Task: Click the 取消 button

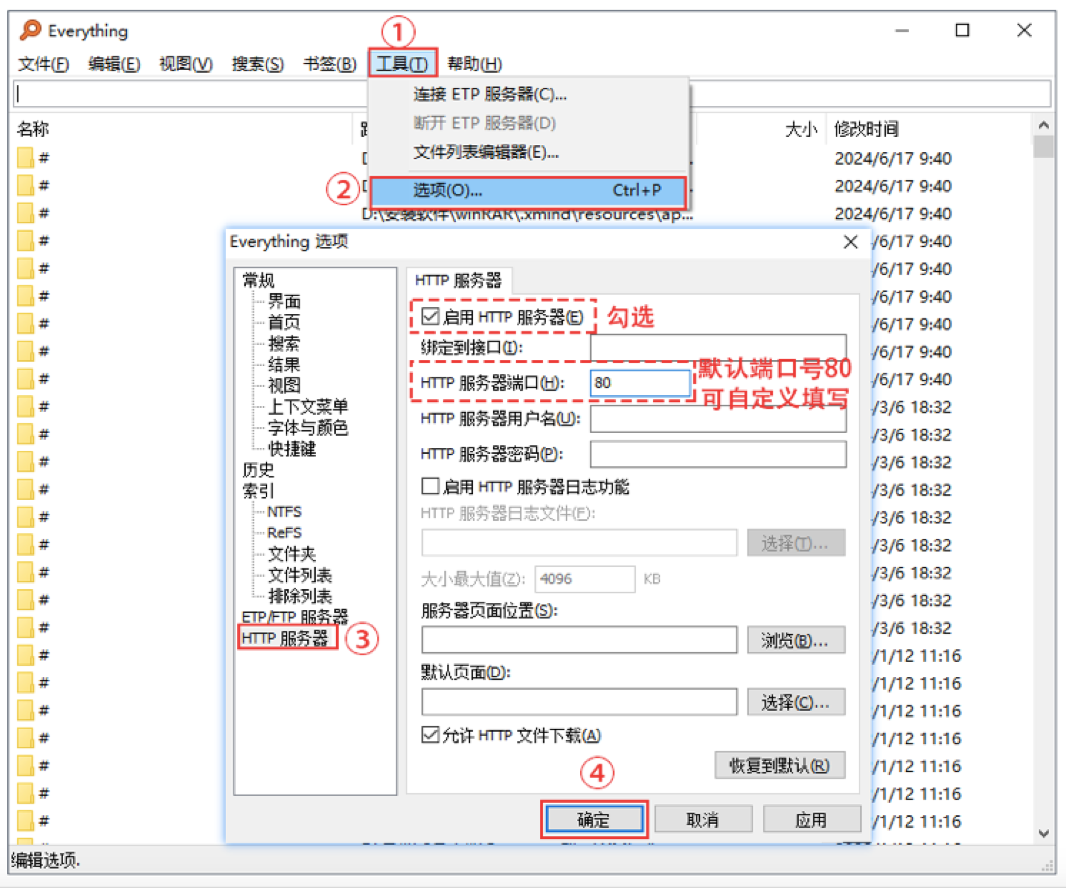Action: click(x=703, y=819)
